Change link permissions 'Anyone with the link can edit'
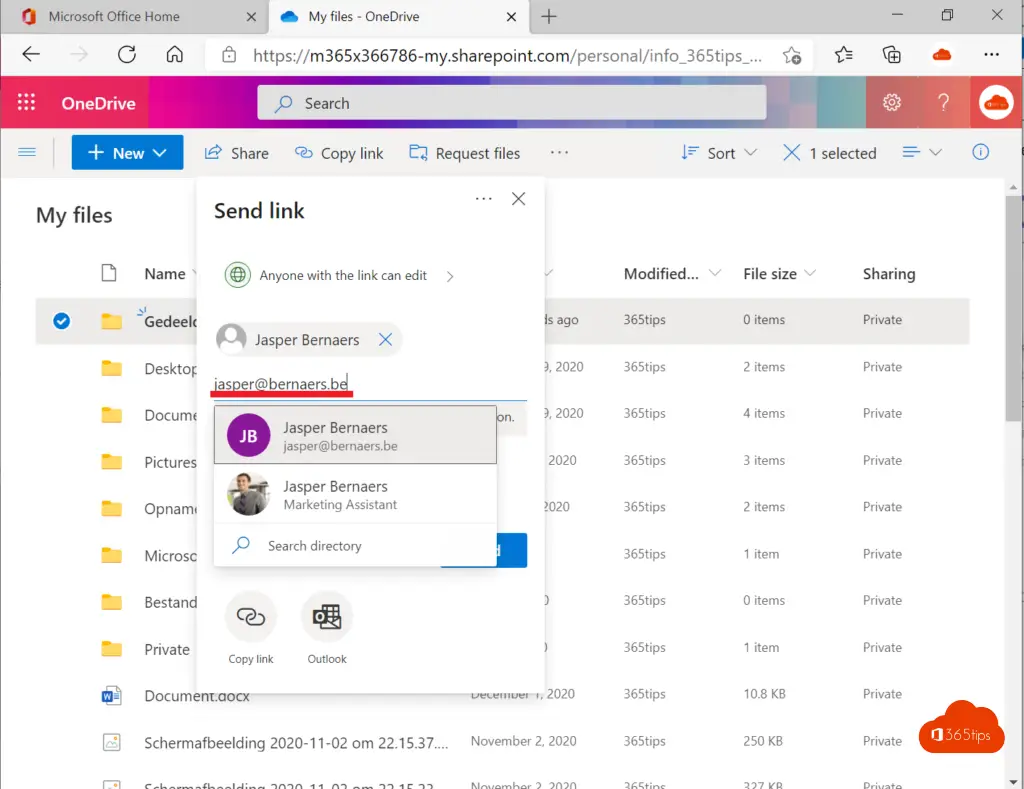The image size is (1024, 789). click(x=340, y=276)
